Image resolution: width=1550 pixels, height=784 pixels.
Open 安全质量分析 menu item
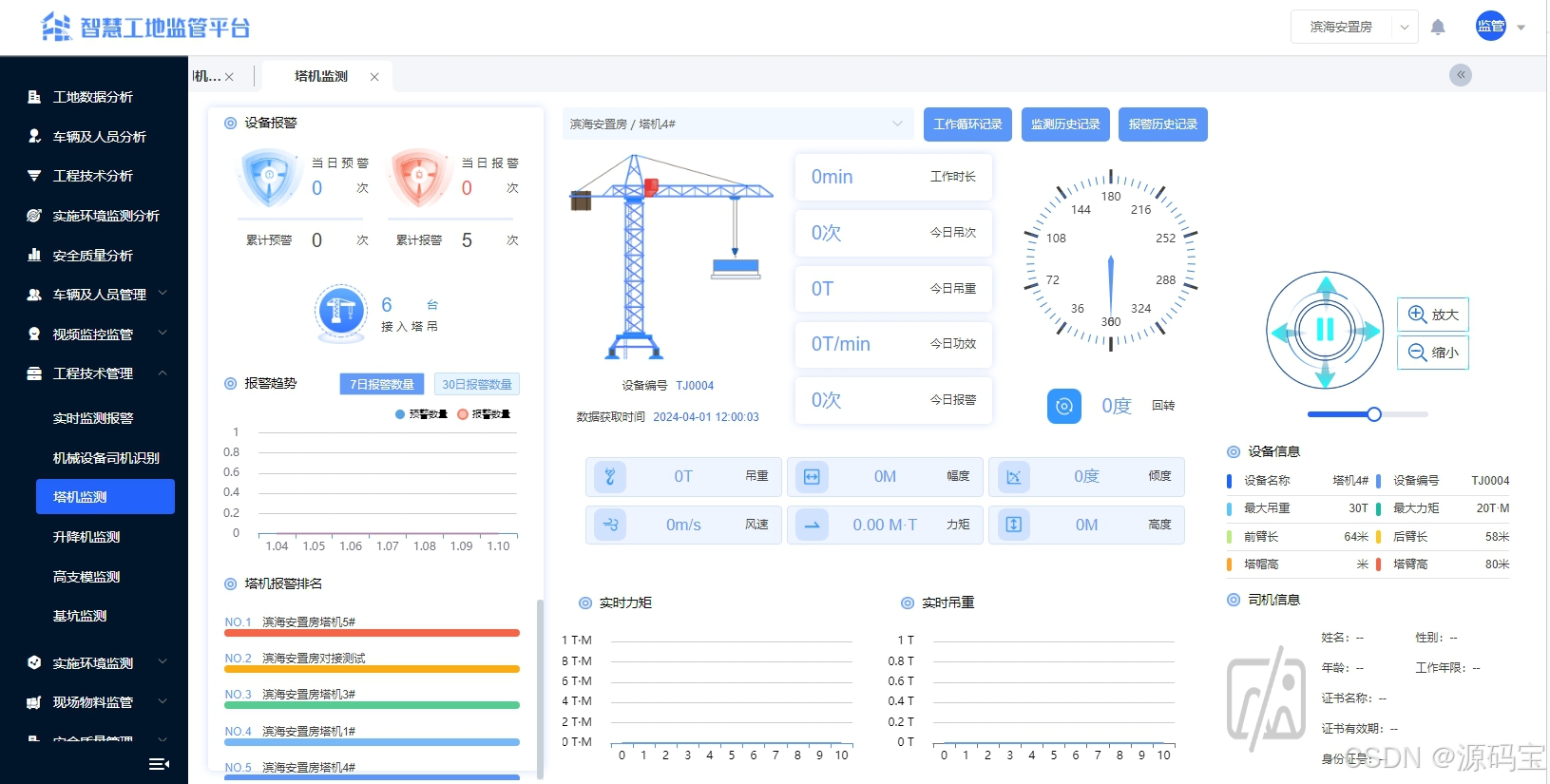(93, 256)
